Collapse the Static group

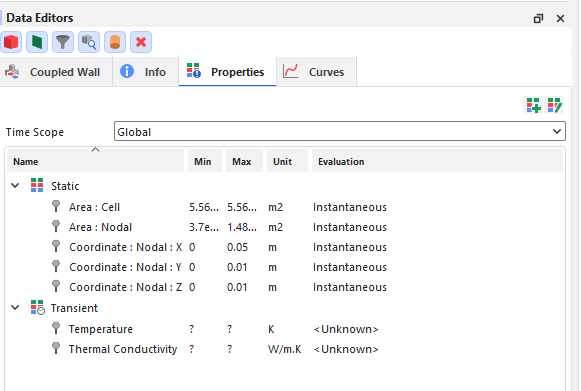click(x=15, y=185)
